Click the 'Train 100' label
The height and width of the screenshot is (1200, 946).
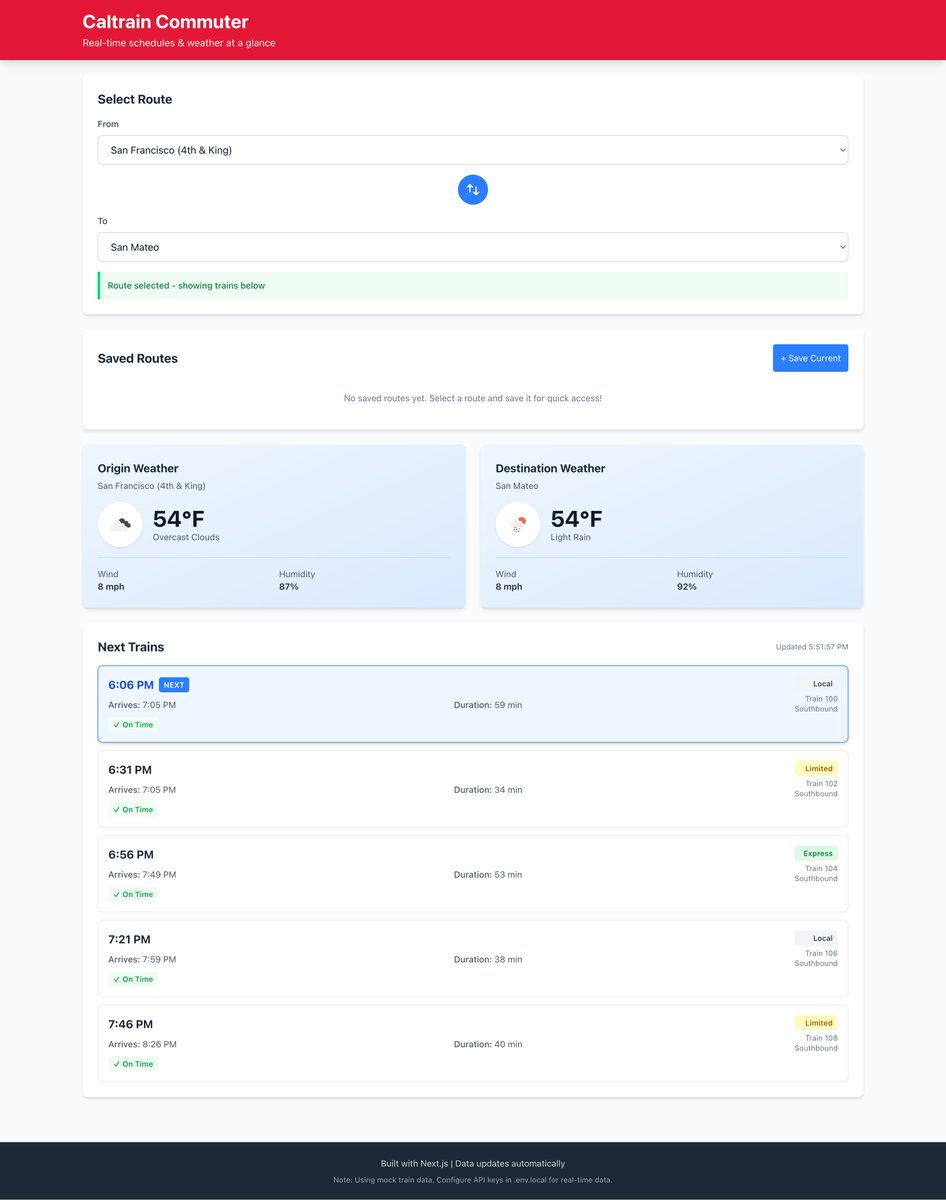[821, 699]
